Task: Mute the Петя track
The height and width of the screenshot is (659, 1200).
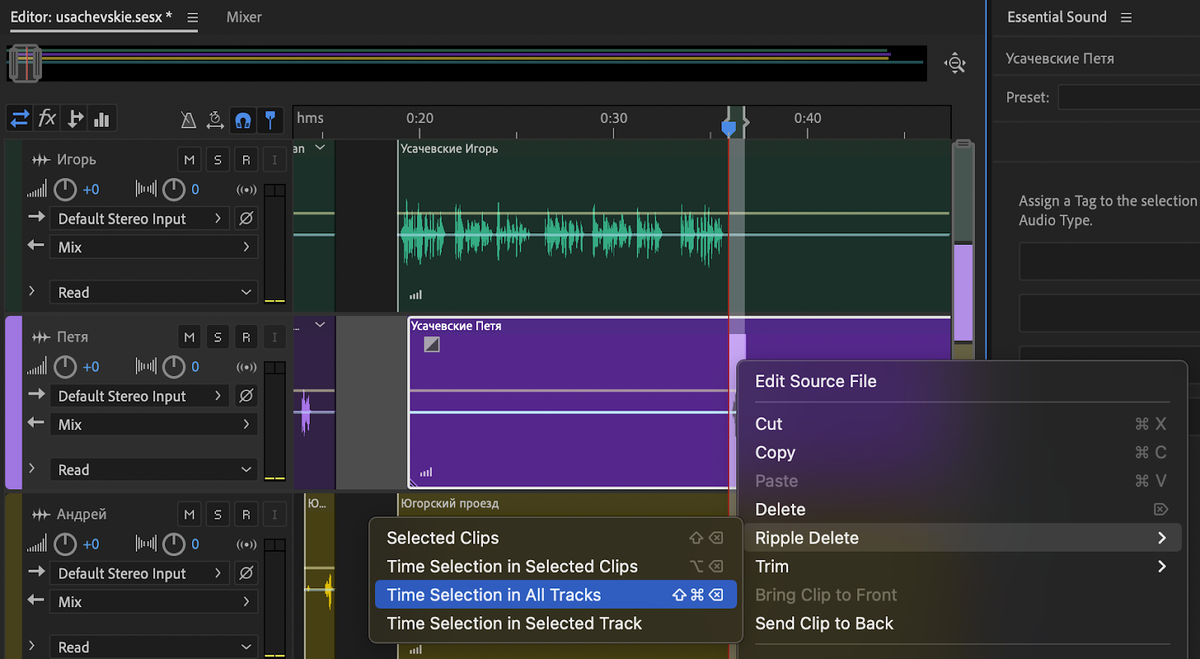Action: (190, 338)
